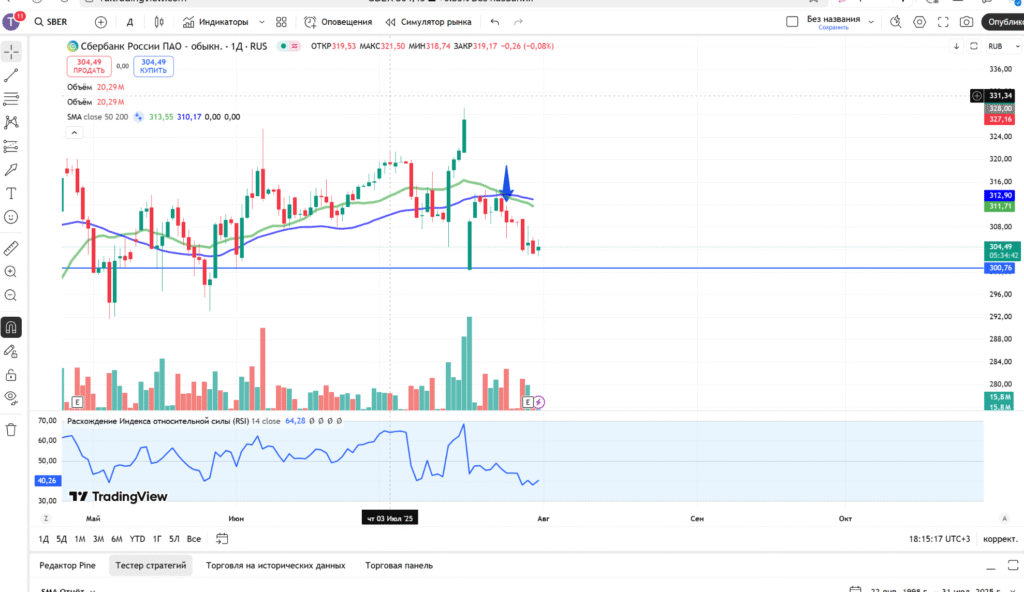
Task: Open the Индикаторы indicators dialog
Action: coord(216,22)
